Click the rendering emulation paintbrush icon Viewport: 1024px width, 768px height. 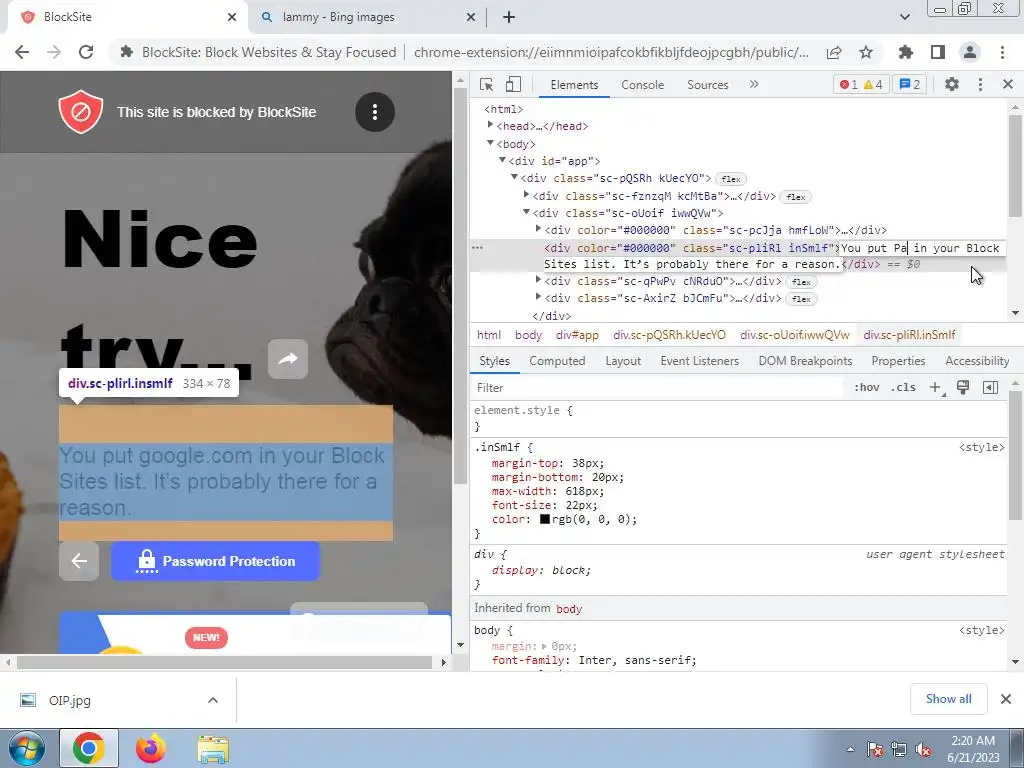(x=963, y=387)
